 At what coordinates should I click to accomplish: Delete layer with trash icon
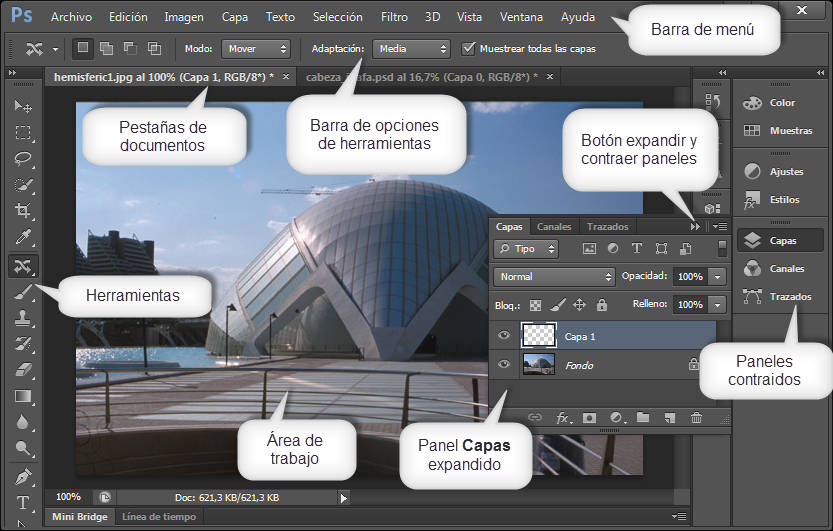[x=696, y=418]
